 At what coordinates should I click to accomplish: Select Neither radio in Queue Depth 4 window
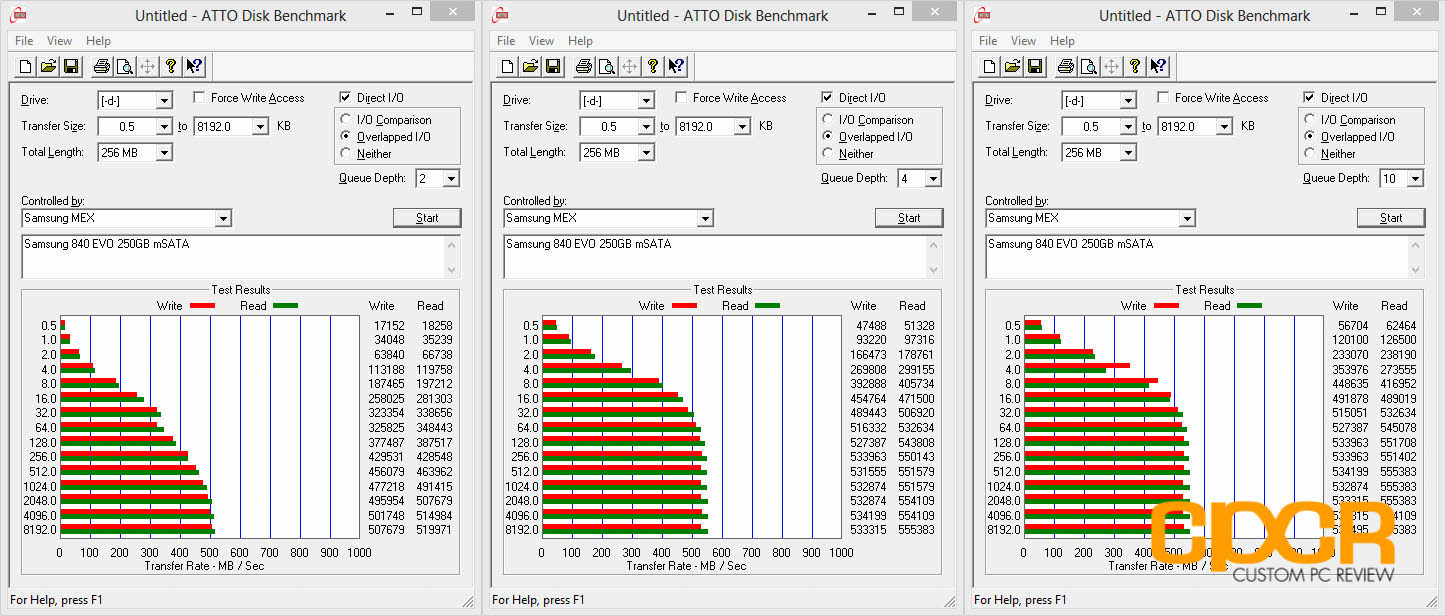pyautogui.click(x=828, y=154)
